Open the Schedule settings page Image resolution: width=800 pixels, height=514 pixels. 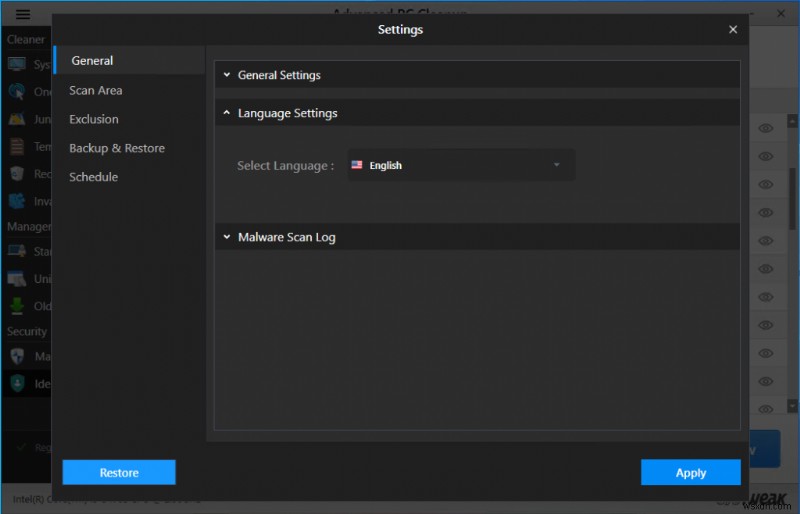click(93, 177)
